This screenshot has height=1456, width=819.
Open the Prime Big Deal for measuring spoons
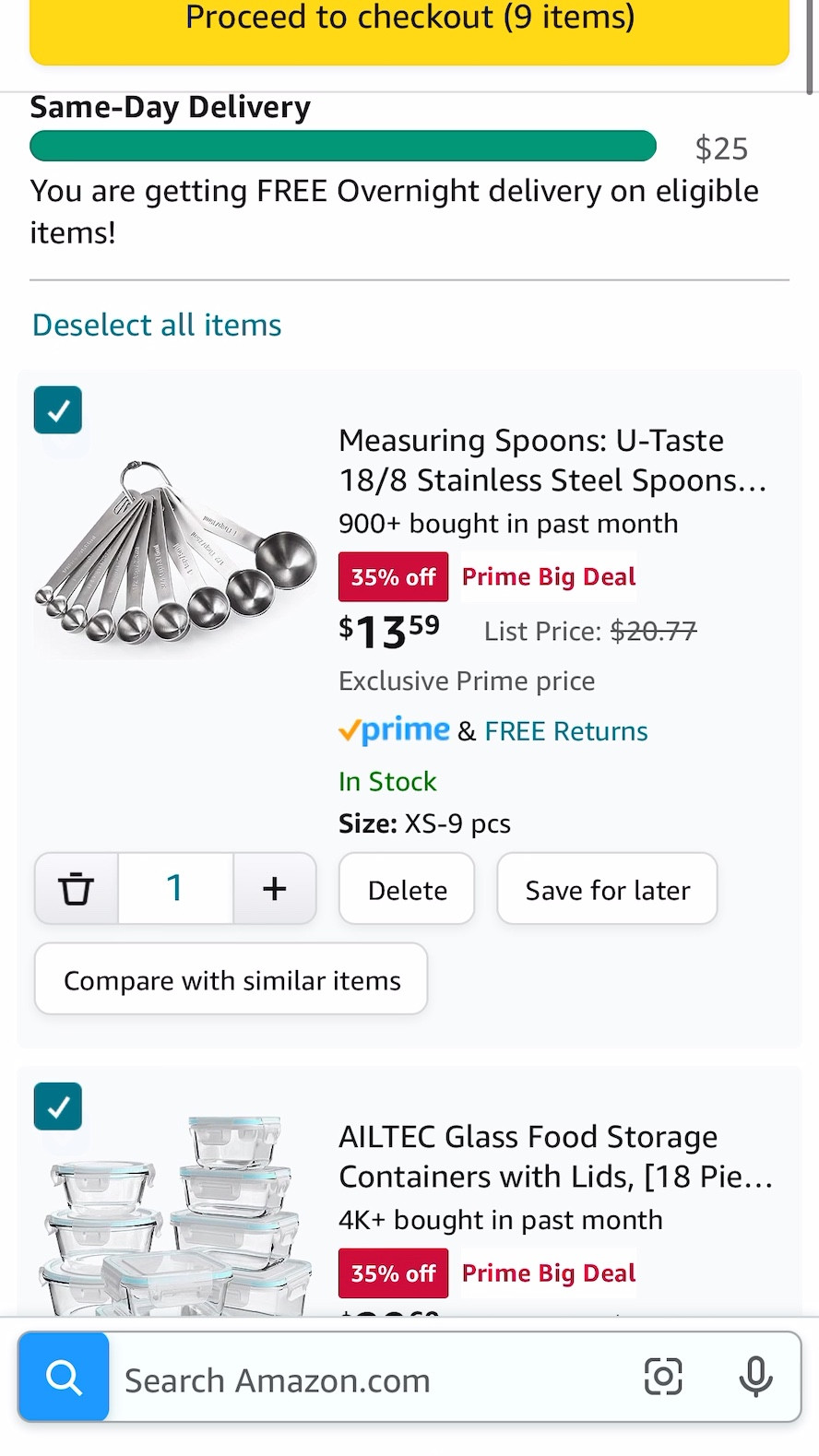pos(548,576)
